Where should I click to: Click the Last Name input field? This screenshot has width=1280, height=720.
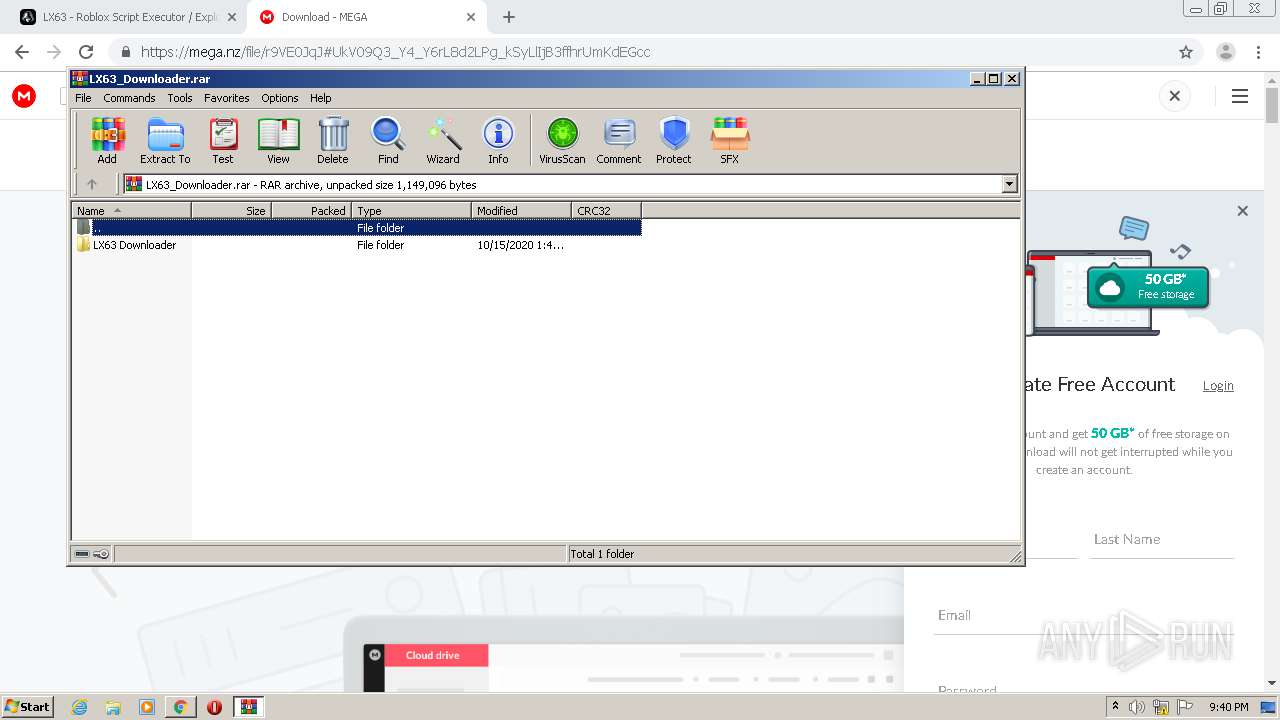point(1162,540)
